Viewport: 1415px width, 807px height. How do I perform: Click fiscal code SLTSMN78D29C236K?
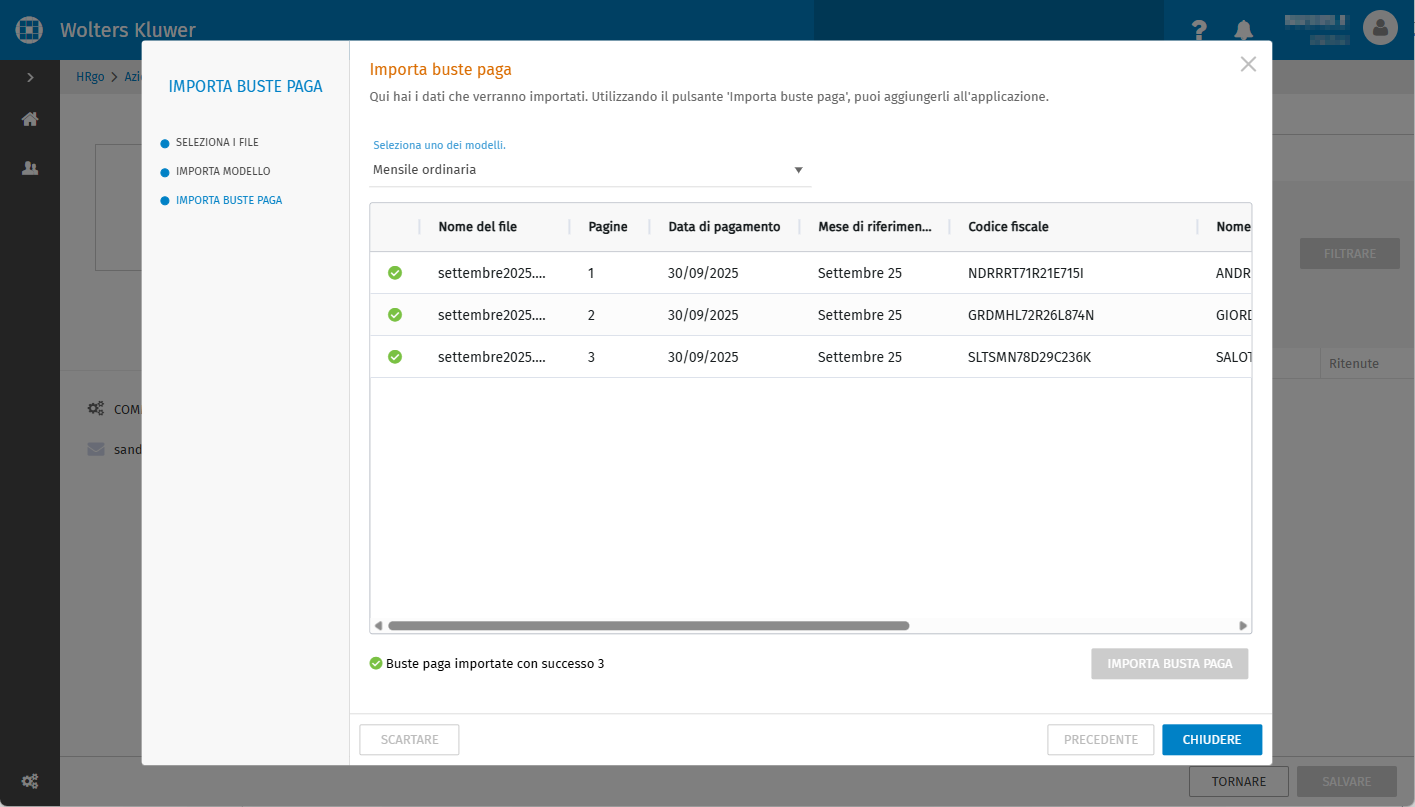pos(1029,357)
